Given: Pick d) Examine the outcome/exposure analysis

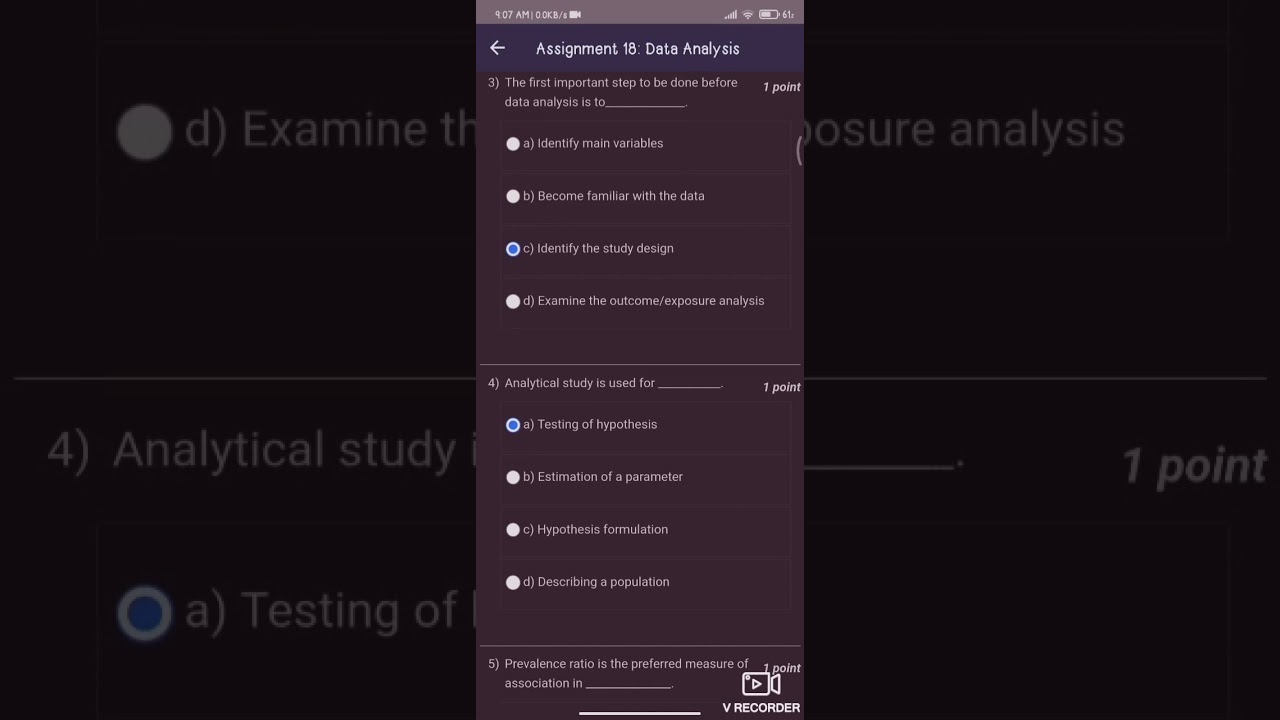Looking at the screenshot, I should (513, 301).
